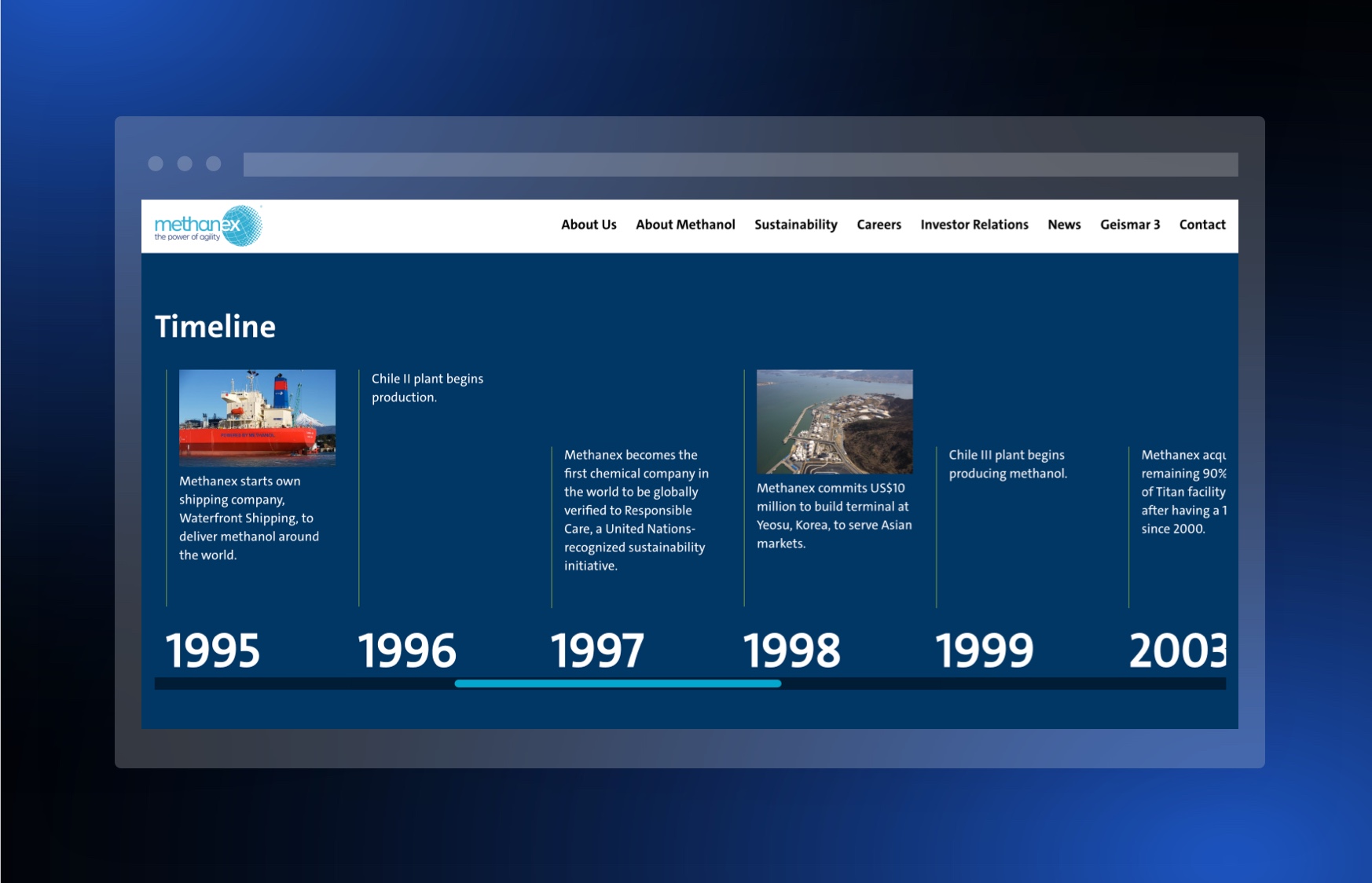The height and width of the screenshot is (883, 1372).
Task: Click the Methanex logo
Action: click(208, 226)
